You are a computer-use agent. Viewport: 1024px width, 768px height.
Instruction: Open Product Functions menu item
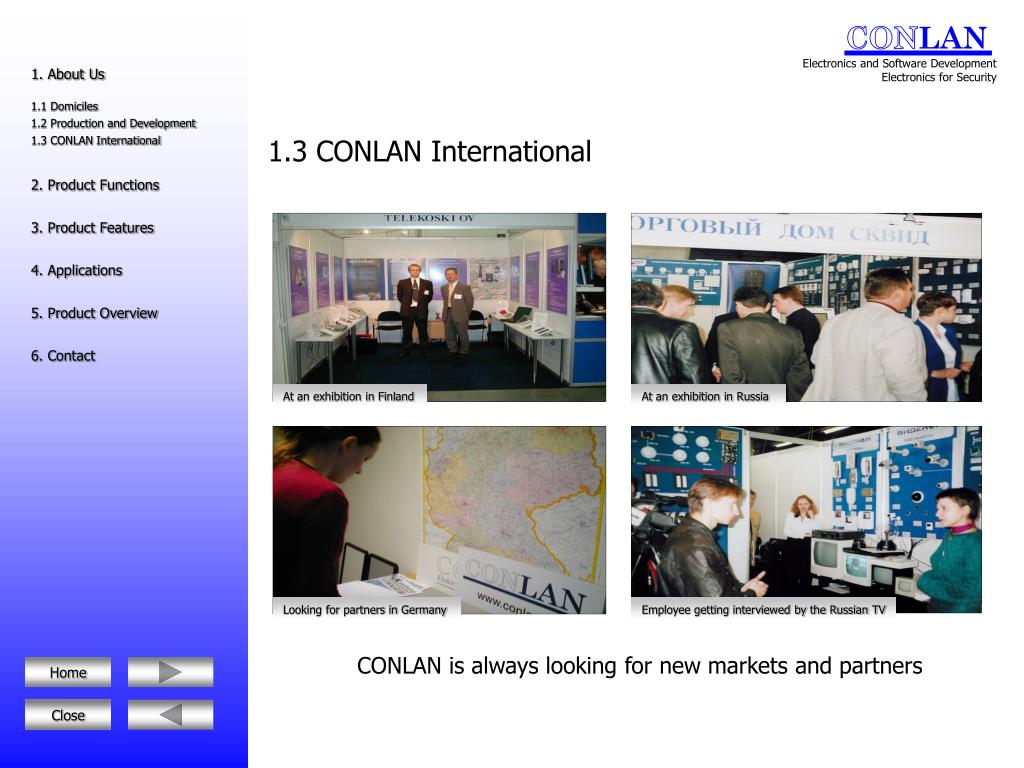click(x=95, y=185)
